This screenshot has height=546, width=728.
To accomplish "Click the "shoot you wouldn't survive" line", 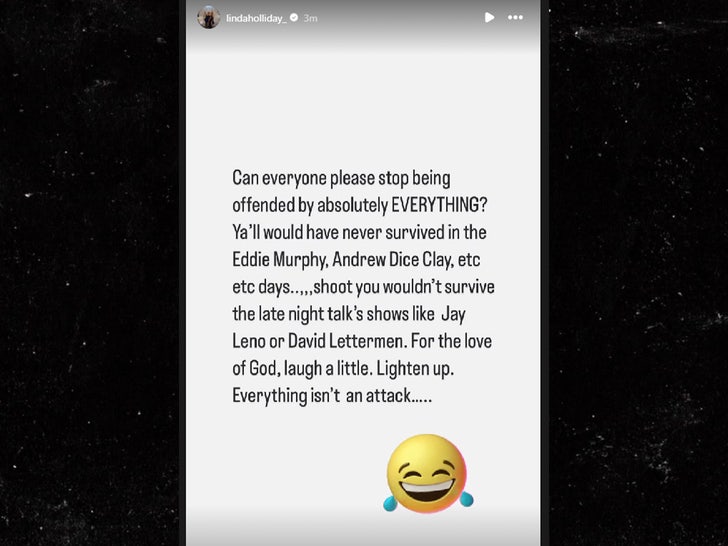I will point(404,287).
